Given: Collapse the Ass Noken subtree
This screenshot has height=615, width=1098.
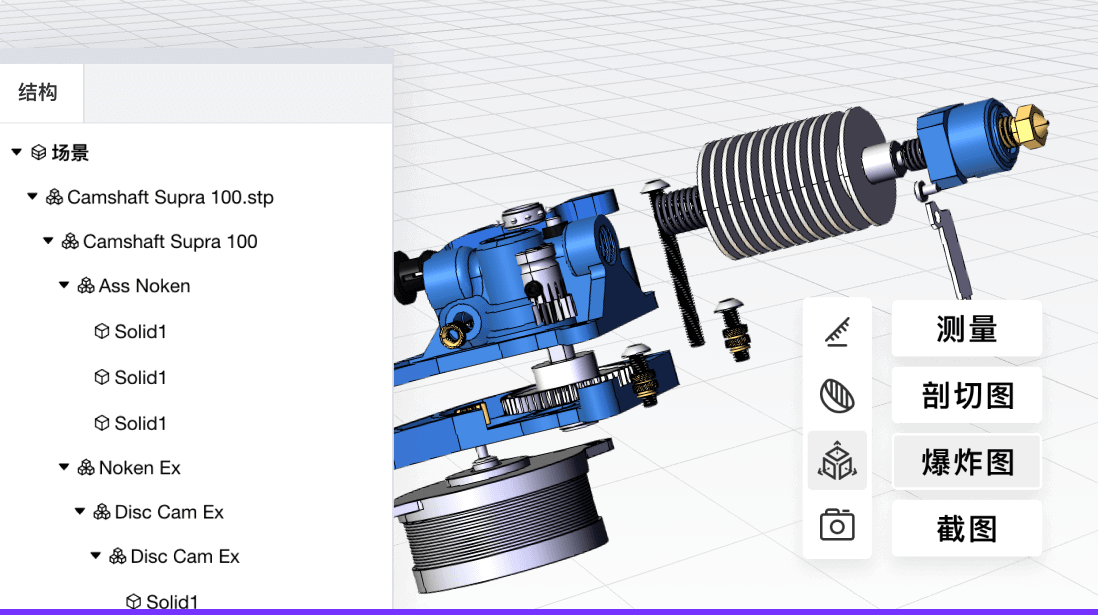Looking at the screenshot, I should pos(63,285).
